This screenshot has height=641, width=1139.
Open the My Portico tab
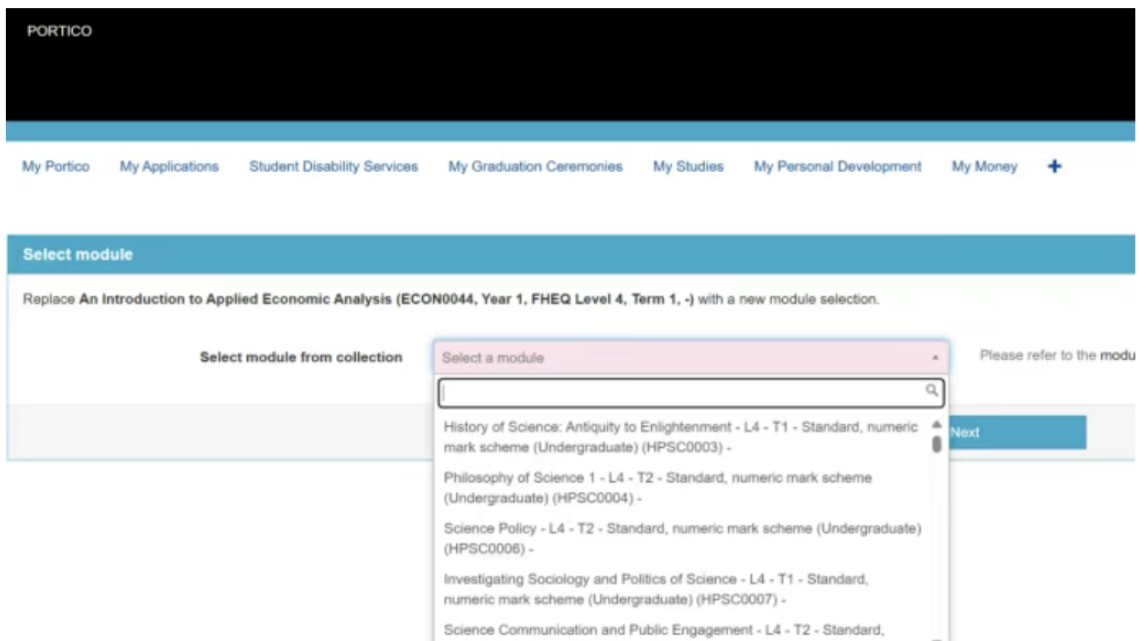[x=55, y=167]
